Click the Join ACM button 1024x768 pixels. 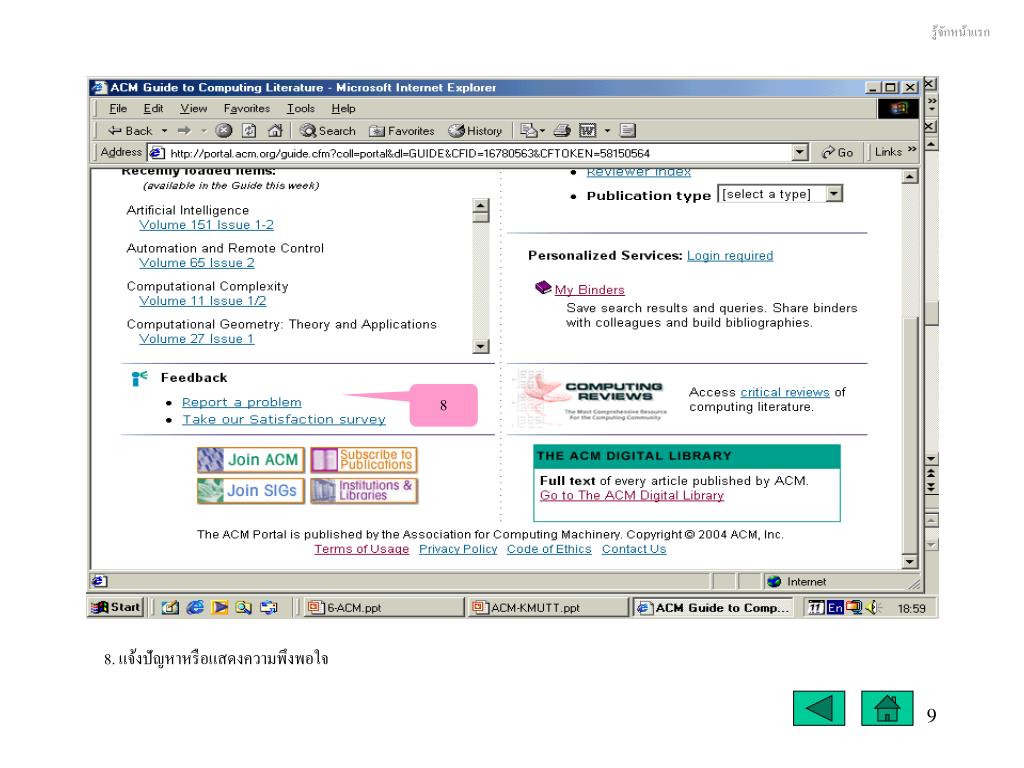tap(251, 460)
